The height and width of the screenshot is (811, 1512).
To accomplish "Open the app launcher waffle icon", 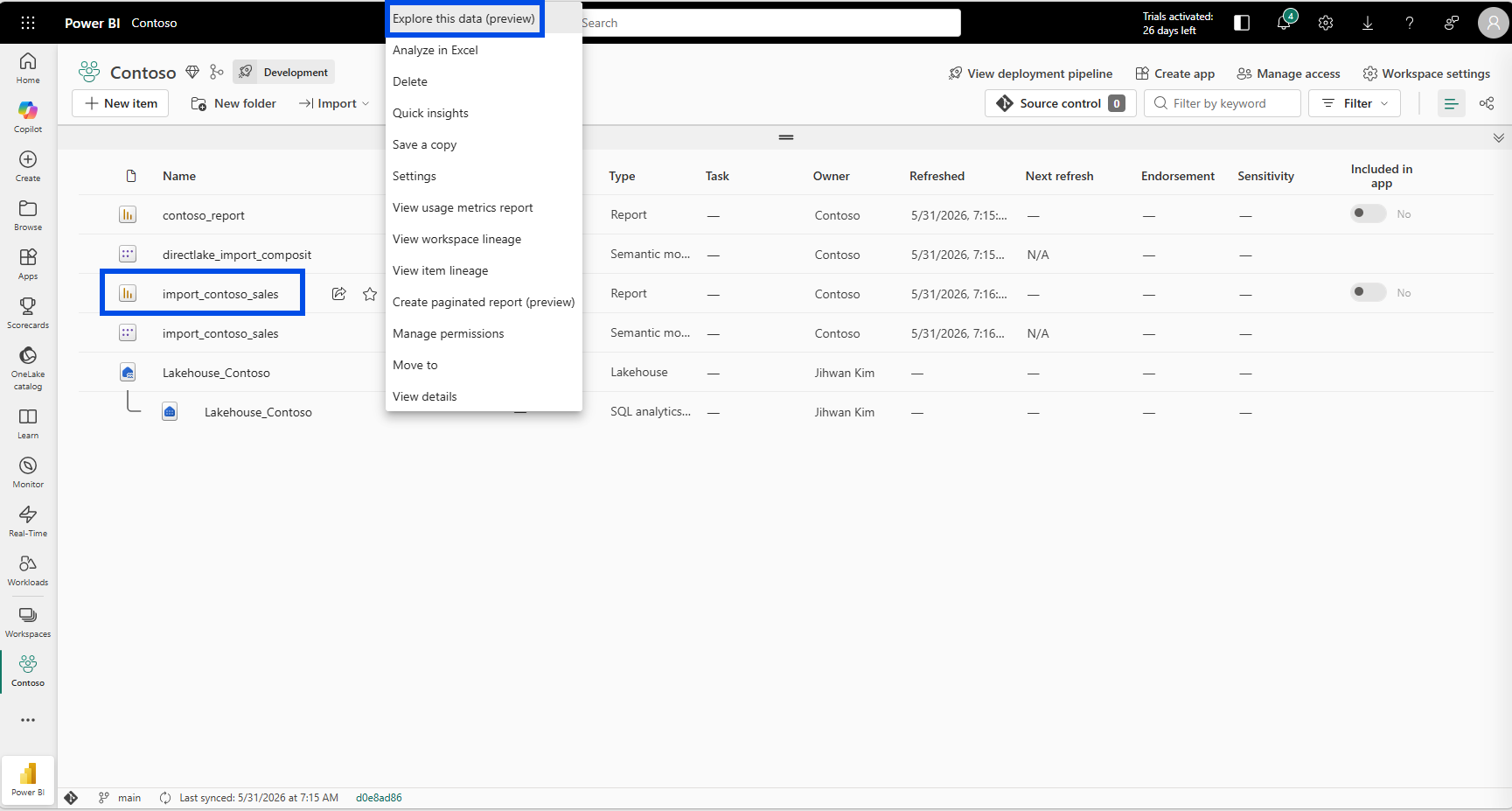I will click(x=28, y=23).
